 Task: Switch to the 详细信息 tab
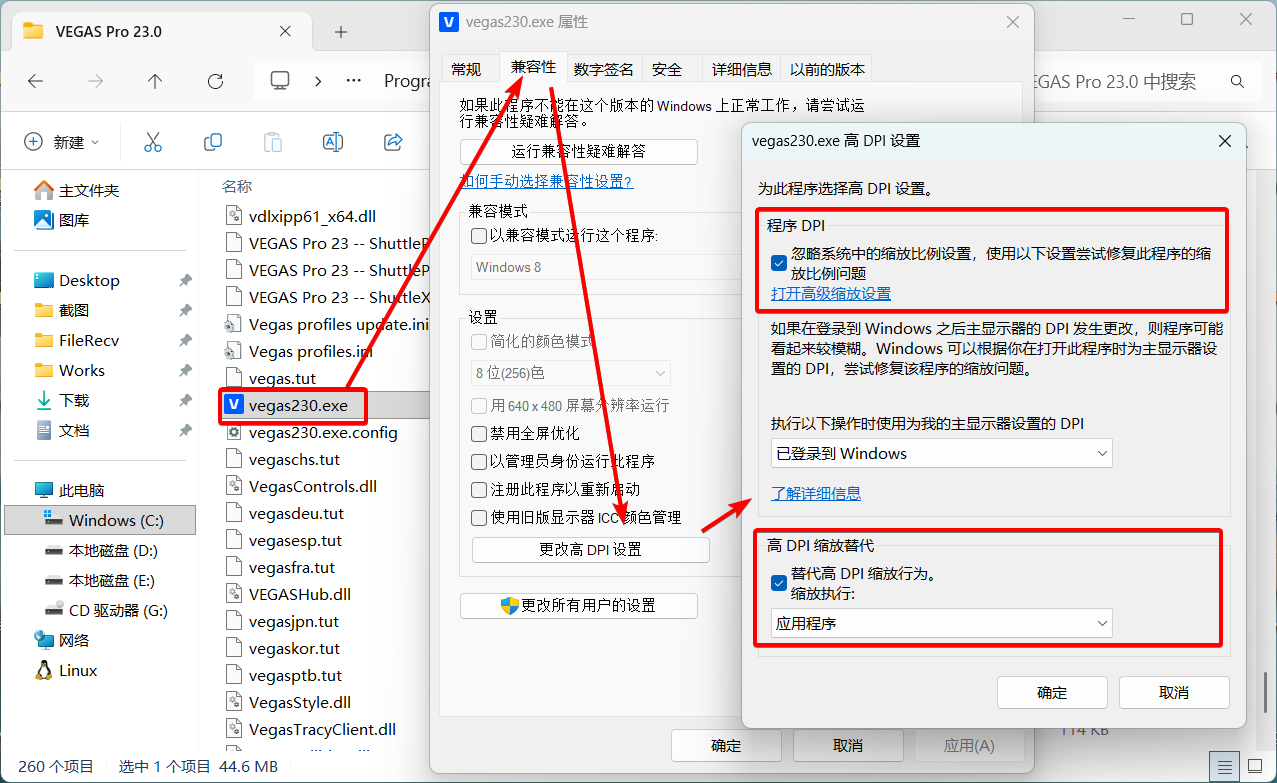(x=740, y=68)
